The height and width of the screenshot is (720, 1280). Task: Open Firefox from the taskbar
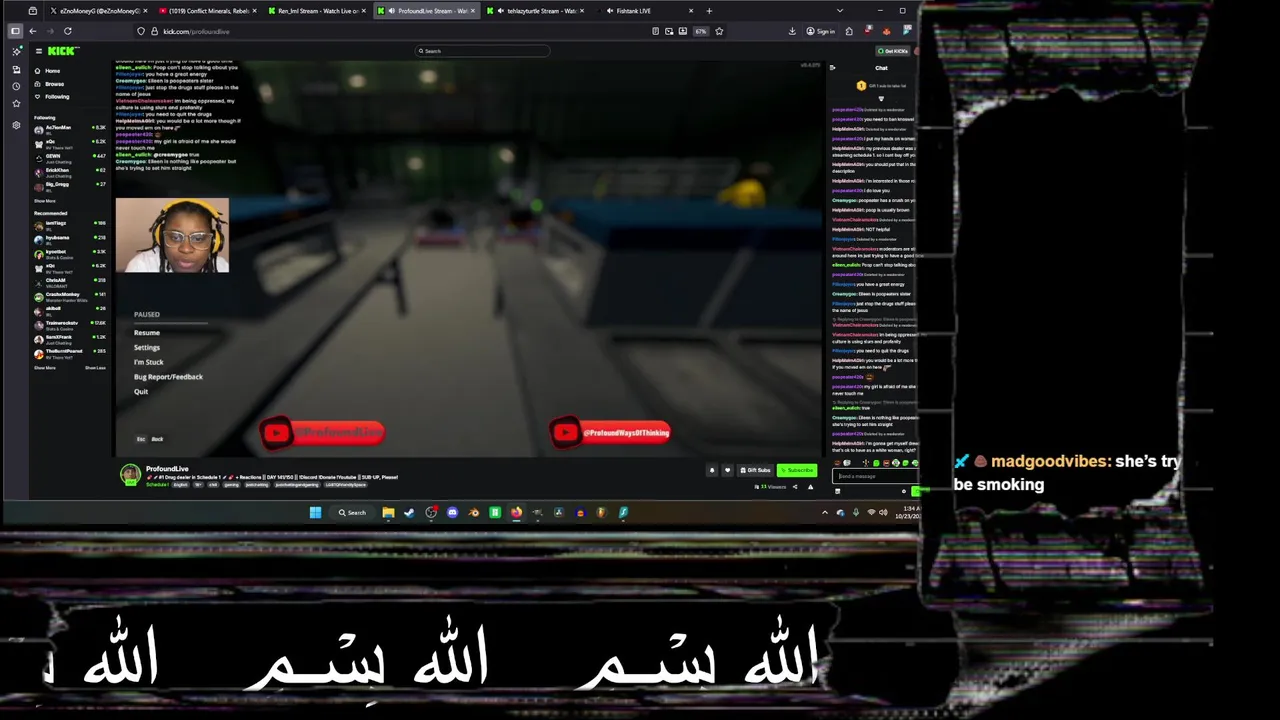tap(516, 512)
